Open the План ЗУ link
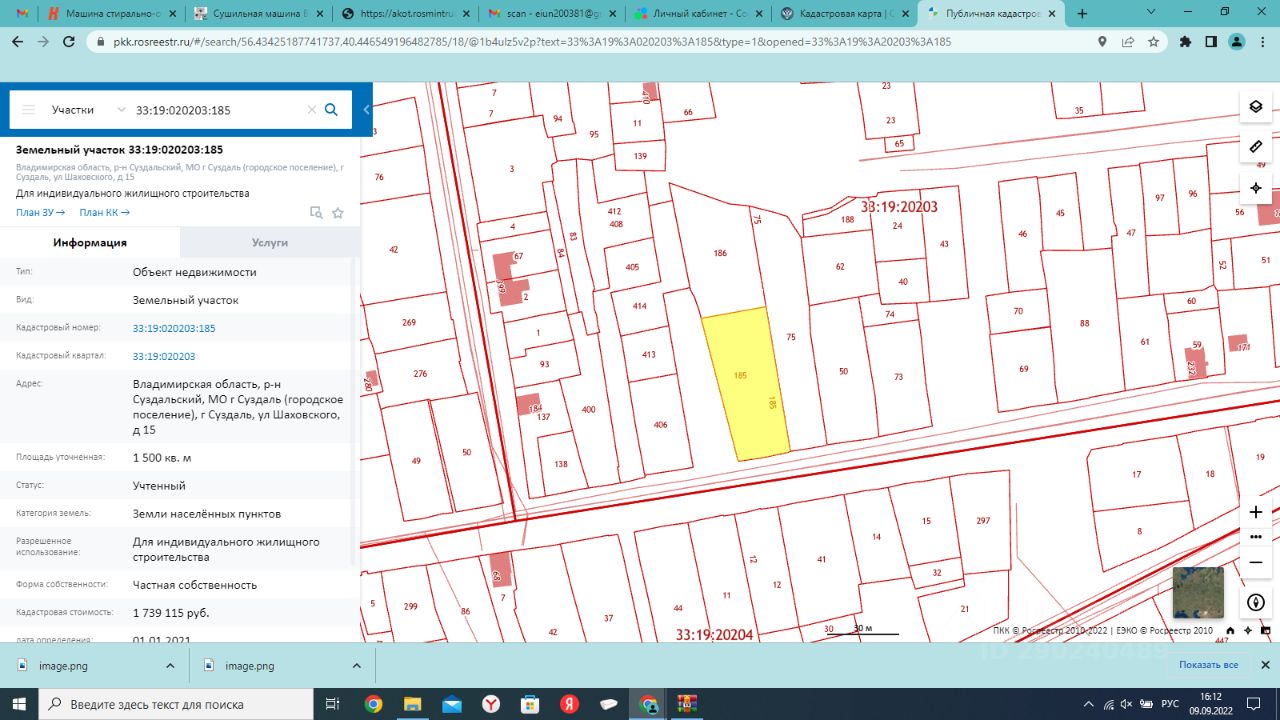Viewport: 1280px width, 720px height. coord(40,212)
